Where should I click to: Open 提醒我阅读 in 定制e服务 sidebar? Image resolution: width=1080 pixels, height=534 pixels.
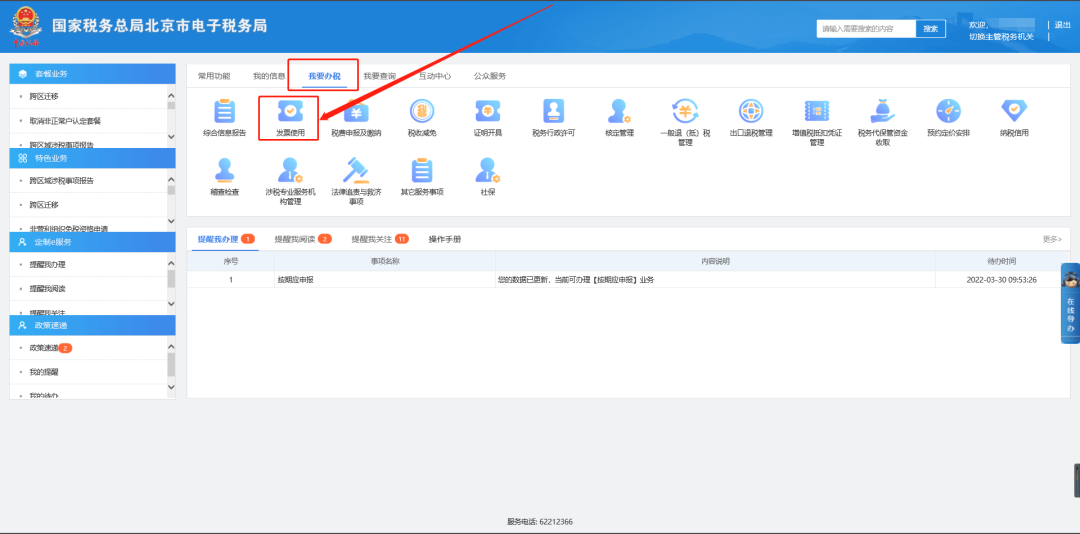(x=48, y=289)
